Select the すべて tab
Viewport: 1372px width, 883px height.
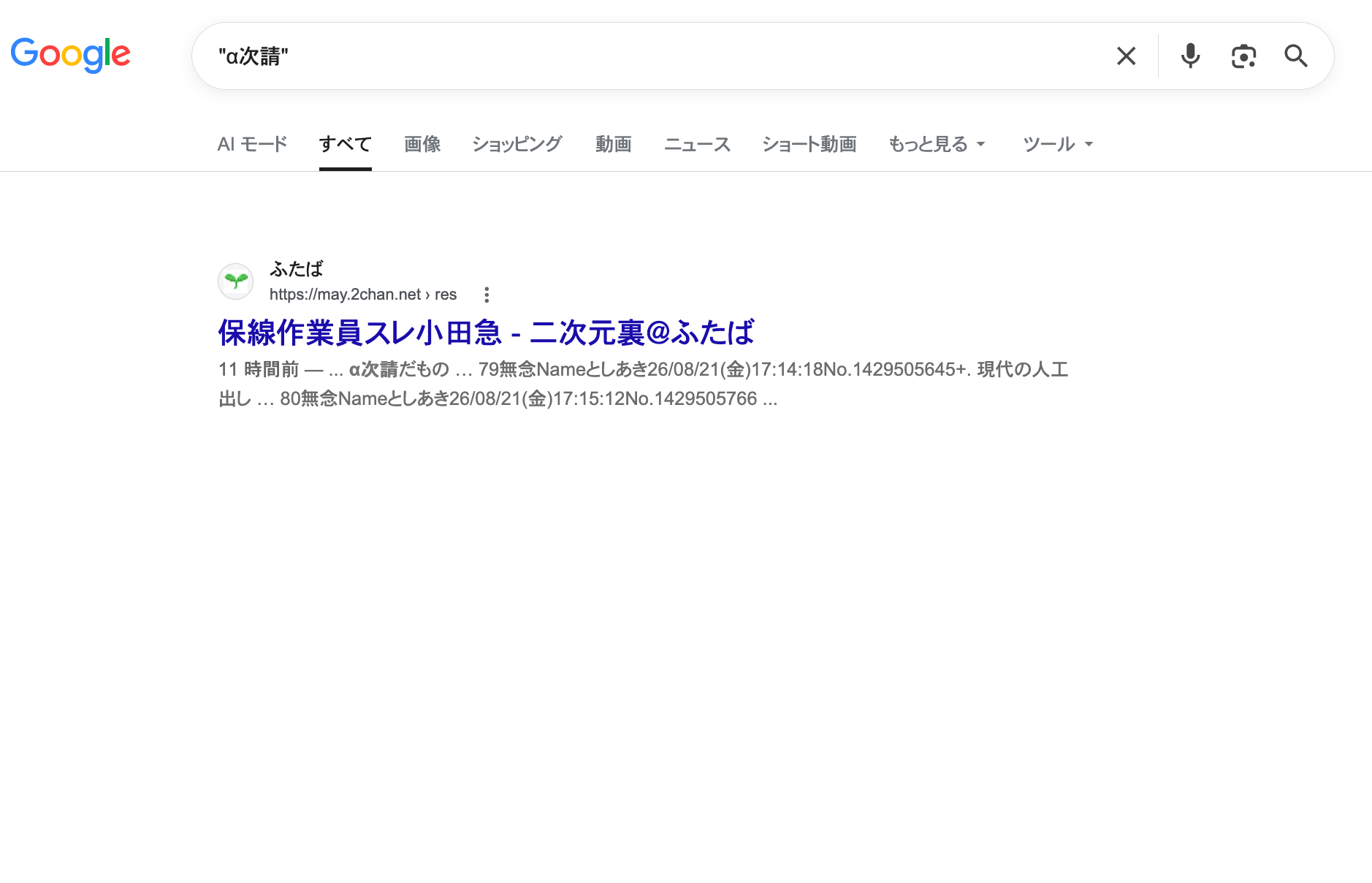pos(346,144)
